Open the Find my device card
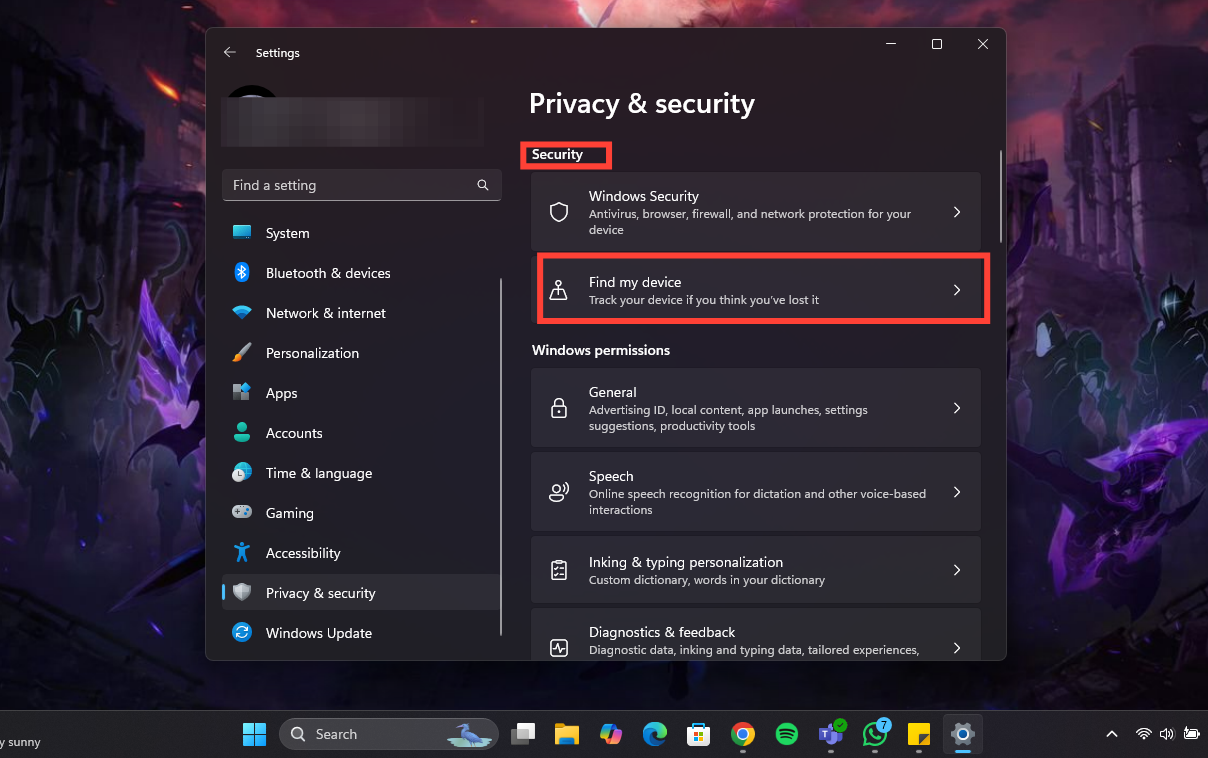The image size is (1208, 758). coord(756,290)
